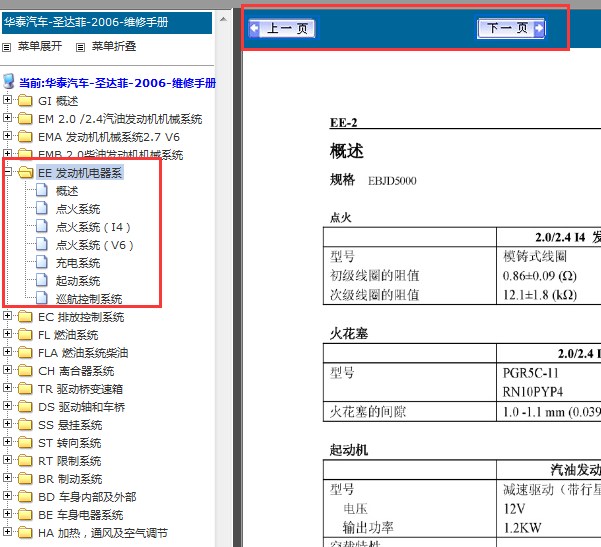Click the TR 驱动桥变速箱 folder icon
The width and height of the screenshot is (601, 547).
point(25,389)
